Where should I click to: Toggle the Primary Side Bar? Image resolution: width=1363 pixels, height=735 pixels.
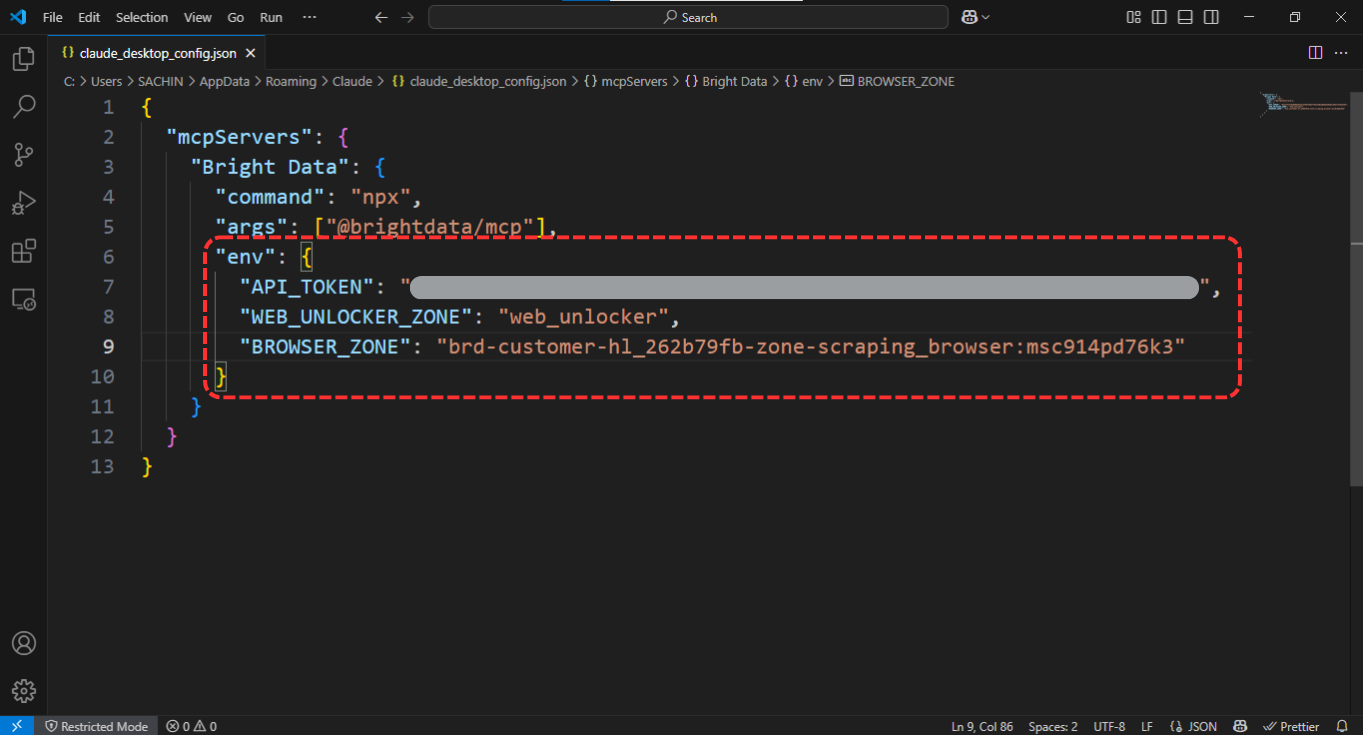click(1159, 17)
